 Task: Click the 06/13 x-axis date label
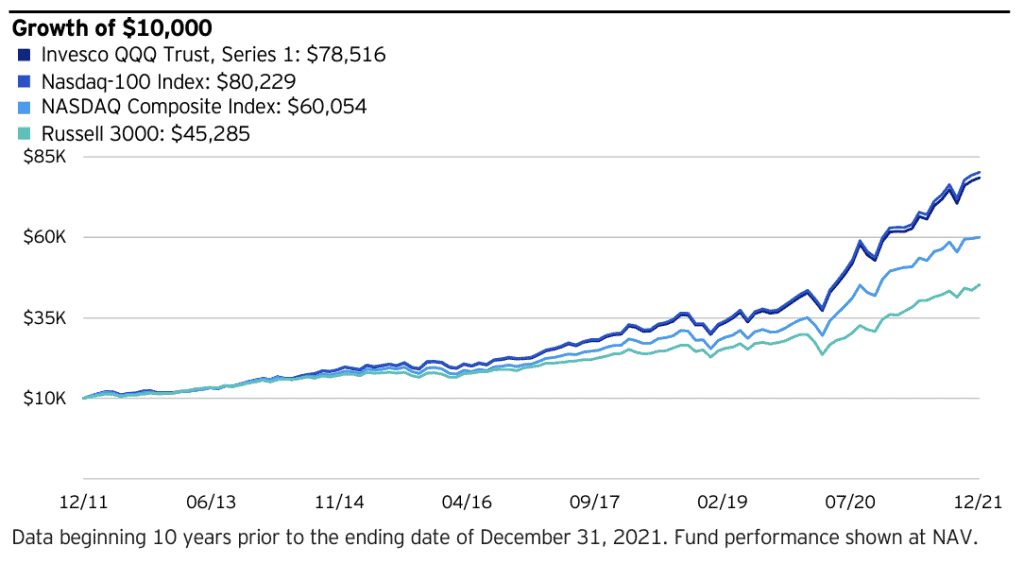tap(211, 502)
